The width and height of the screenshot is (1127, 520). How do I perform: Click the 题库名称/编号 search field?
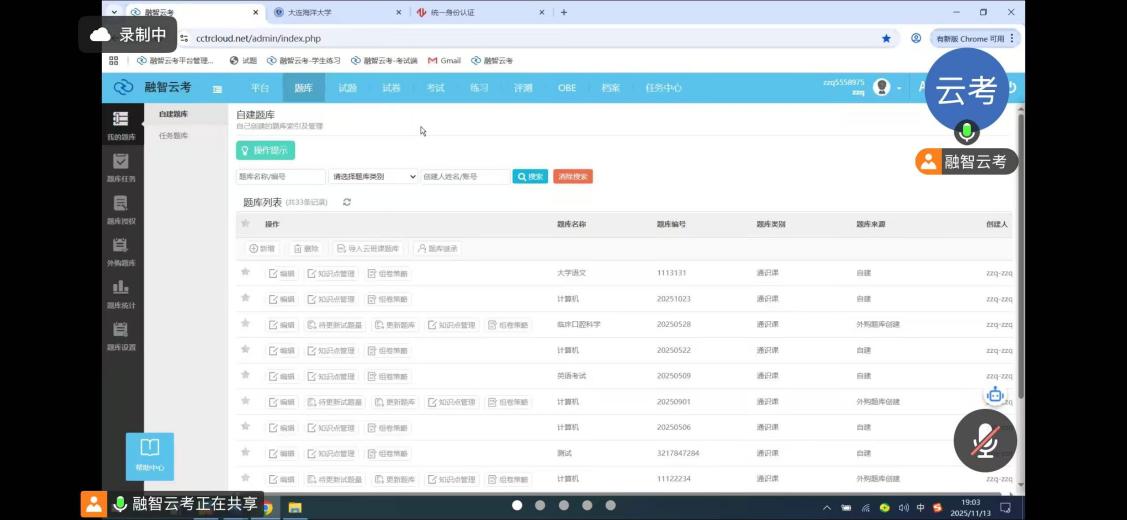(x=280, y=176)
